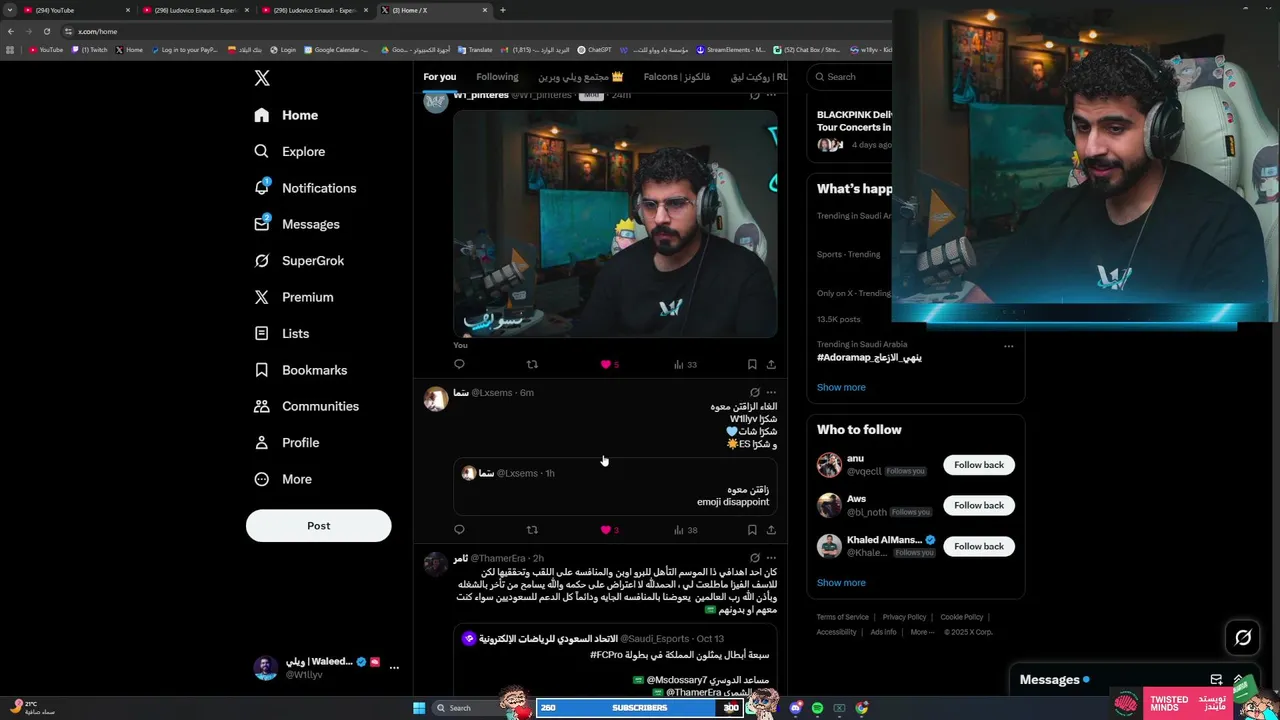The height and width of the screenshot is (720, 1280).
Task: Open the Falcons timeline tab
Action: 677,77
